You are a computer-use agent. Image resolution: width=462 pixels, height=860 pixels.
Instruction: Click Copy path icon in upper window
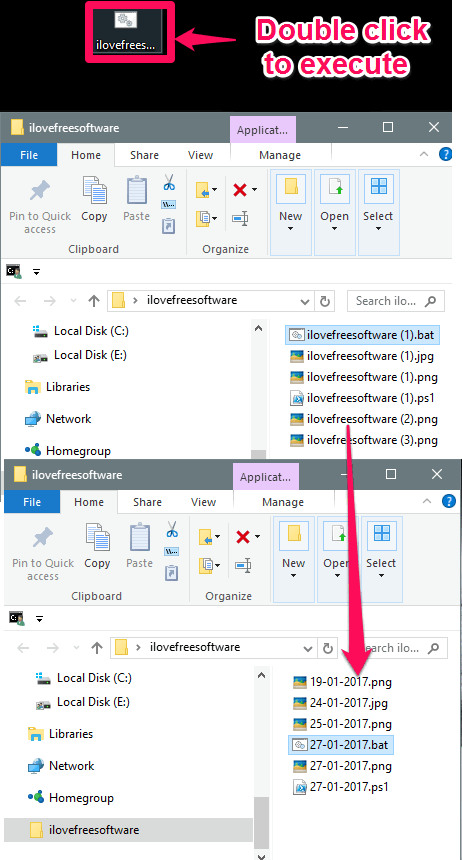[x=169, y=205]
